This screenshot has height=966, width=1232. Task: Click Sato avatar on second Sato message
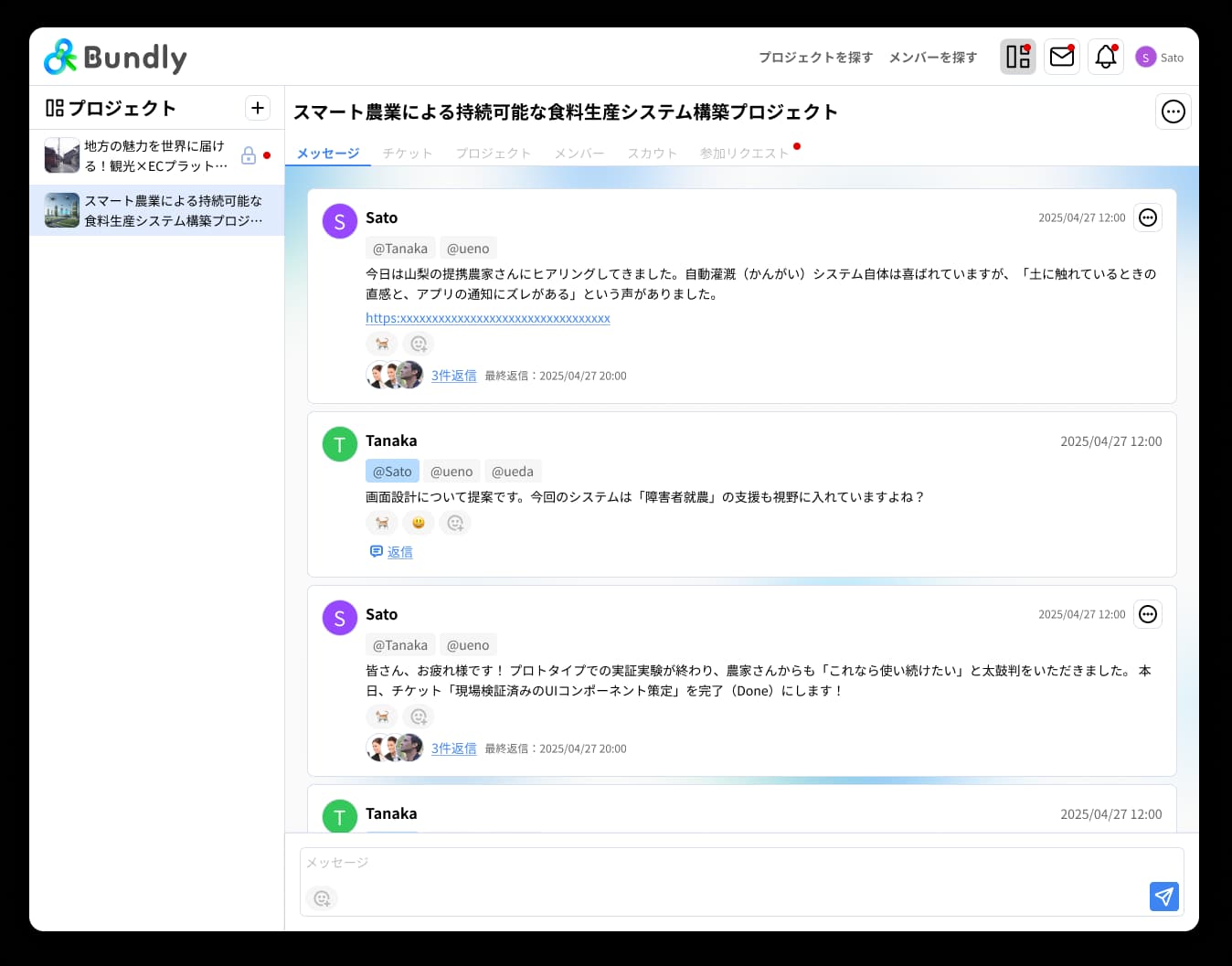[x=340, y=618]
